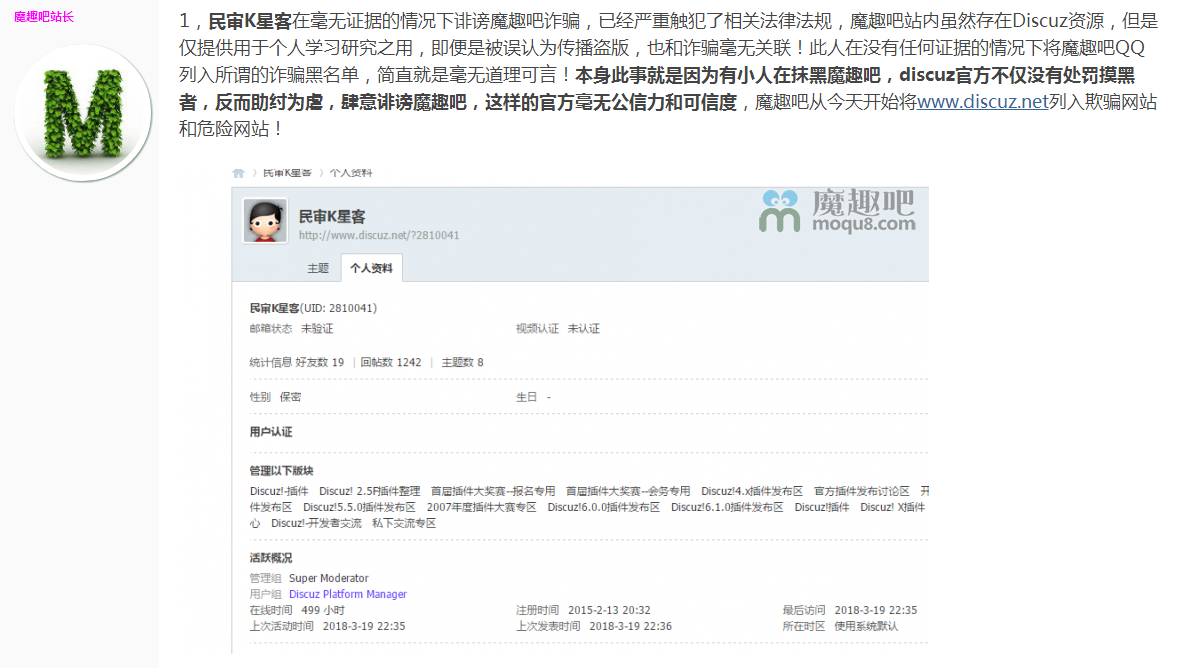Viewport: 1177px width, 668px height.
Task: Open the Discuz!6.0.0插件发布区 forum
Action: [x=604, y=507]
